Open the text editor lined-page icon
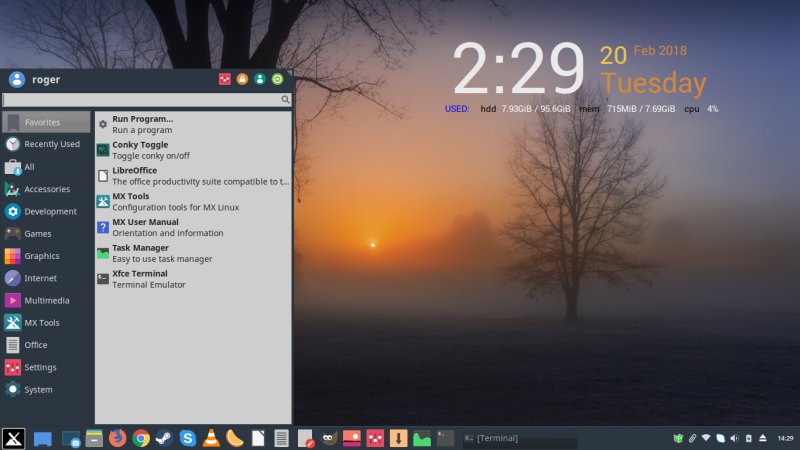Image resolution: width=800 pixels, height=450 pixels. (x=282, y=438)
